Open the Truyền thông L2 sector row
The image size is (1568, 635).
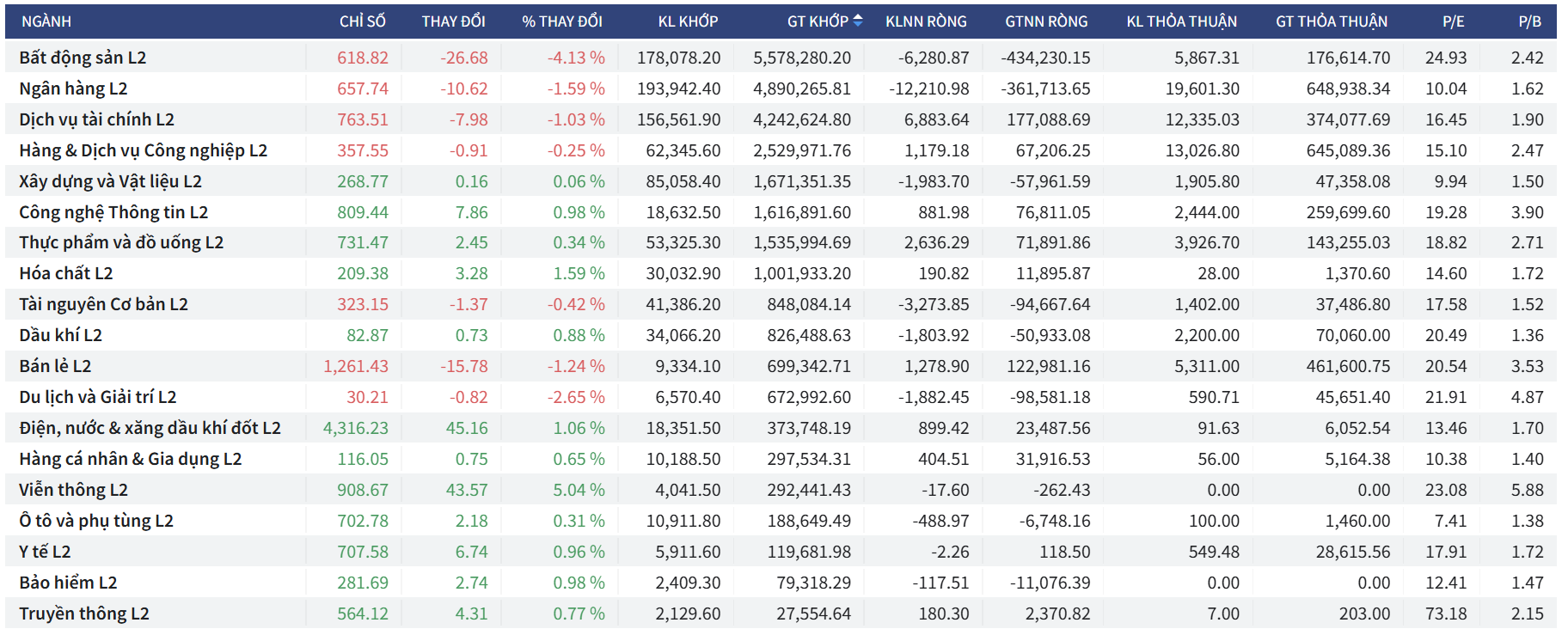84,614
